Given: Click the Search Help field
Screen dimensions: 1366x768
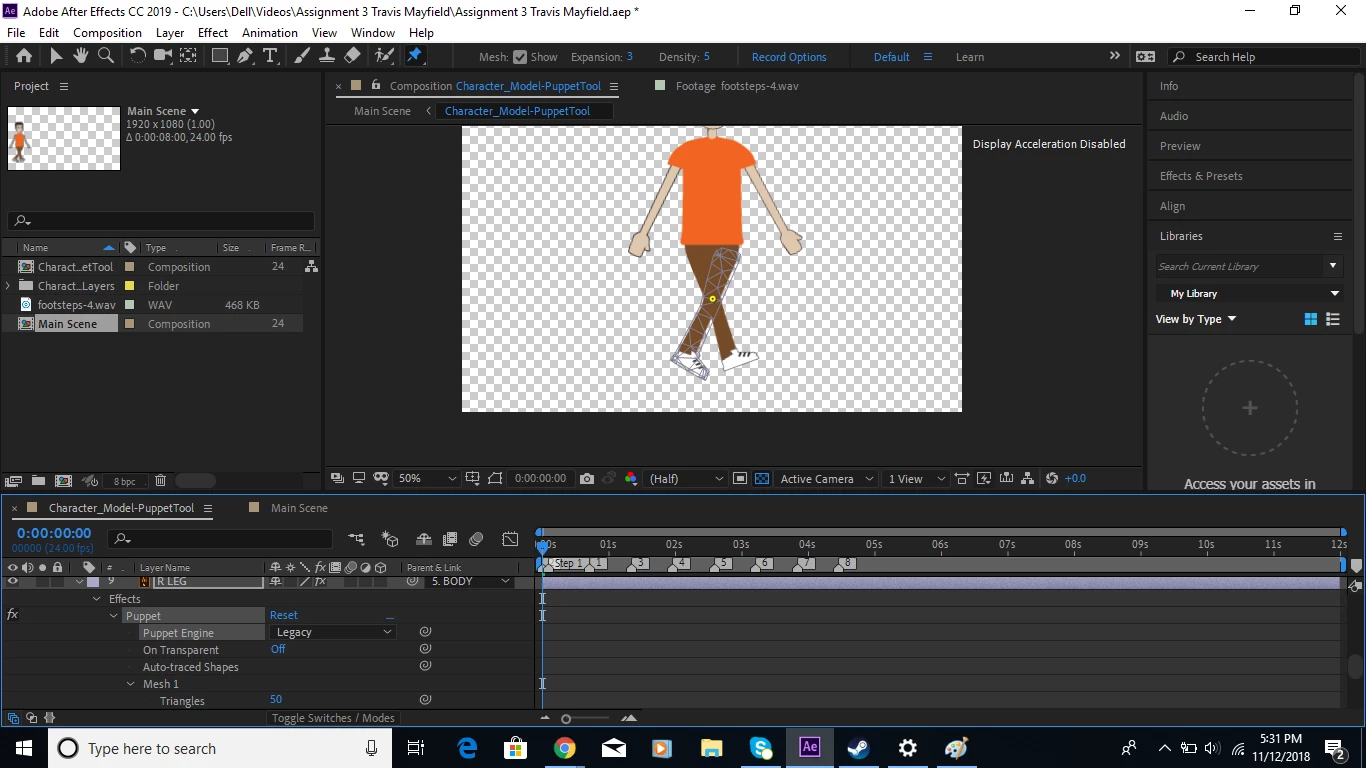Looking at the screenshot, I should 1265,57.
